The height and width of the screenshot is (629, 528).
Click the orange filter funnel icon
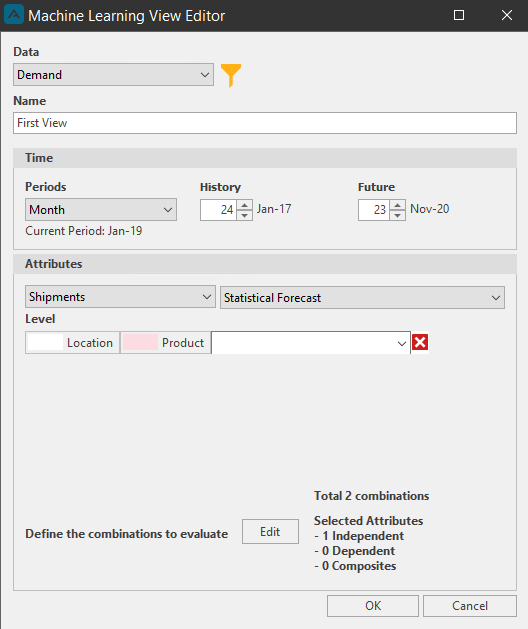point(231,75)
